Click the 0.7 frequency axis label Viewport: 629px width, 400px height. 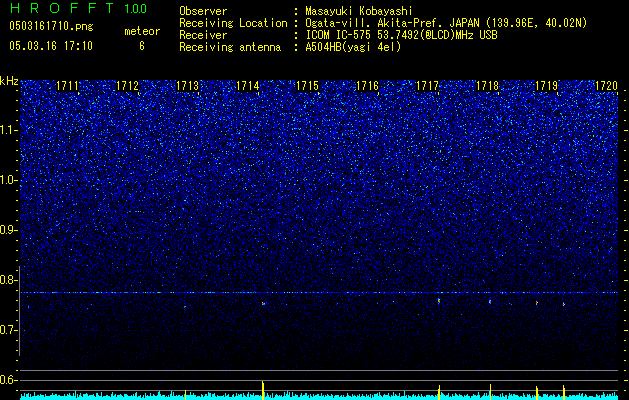8,330
